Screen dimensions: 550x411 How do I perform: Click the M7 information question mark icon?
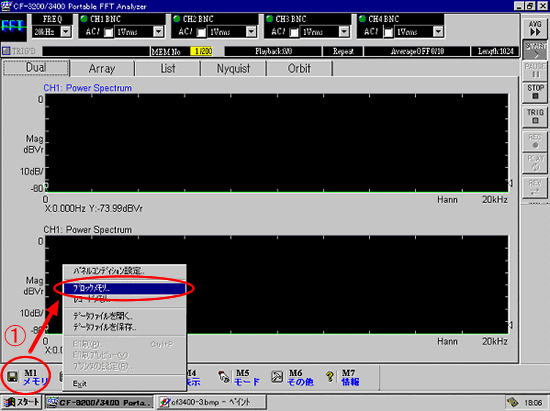pos(330,377)
